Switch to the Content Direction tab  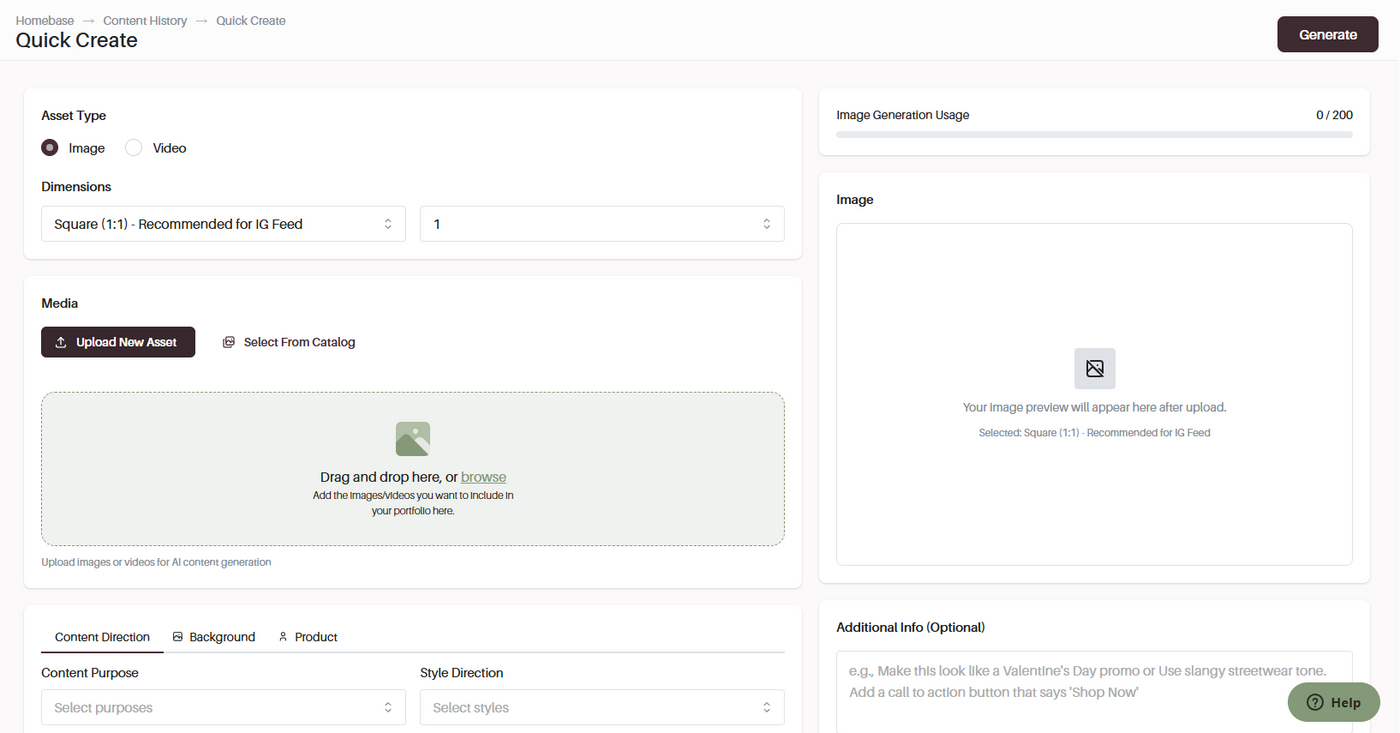(102, 637)
